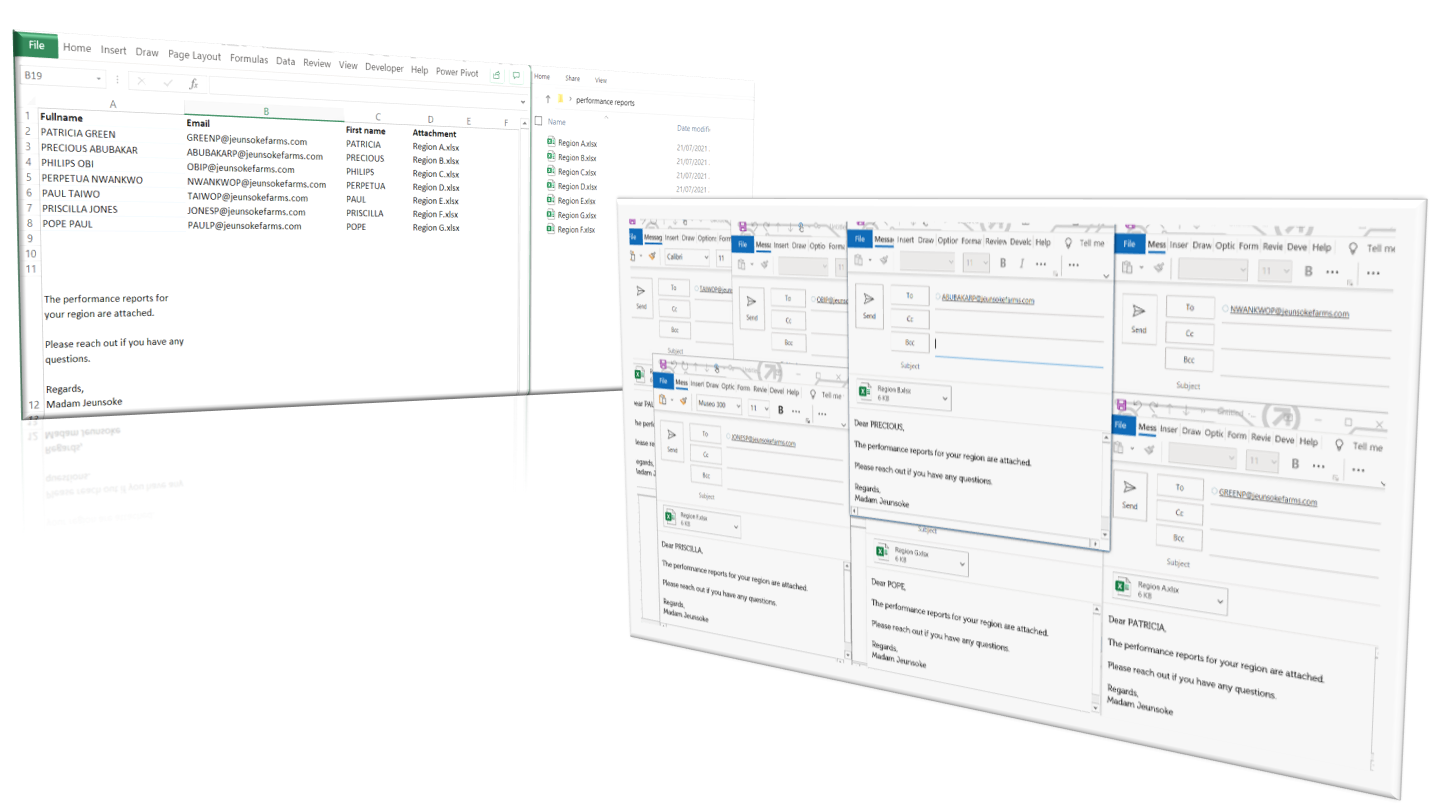This screenshot has height=803, width=1434.
Task: Switch to the Page Layout tab in Excel
Action: (194, 56)
